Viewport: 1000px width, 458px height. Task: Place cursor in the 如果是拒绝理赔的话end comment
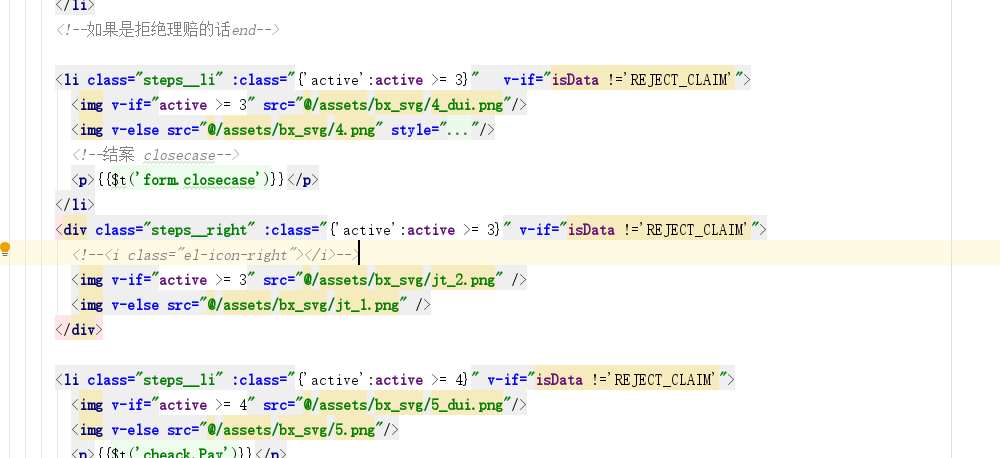click(168, 30)
